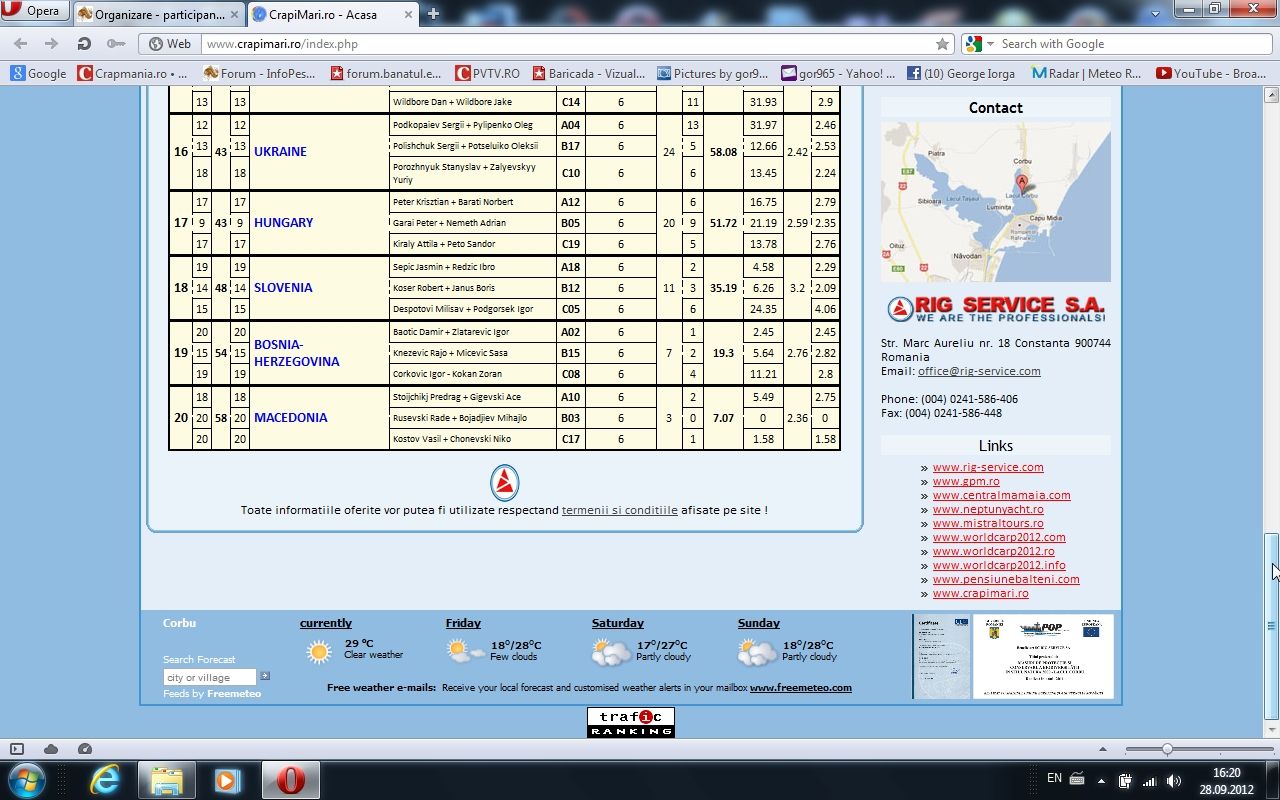Click the Opera Turbo gauge icon
This screenshot has height=800, width=1280.
coord(85,749)
